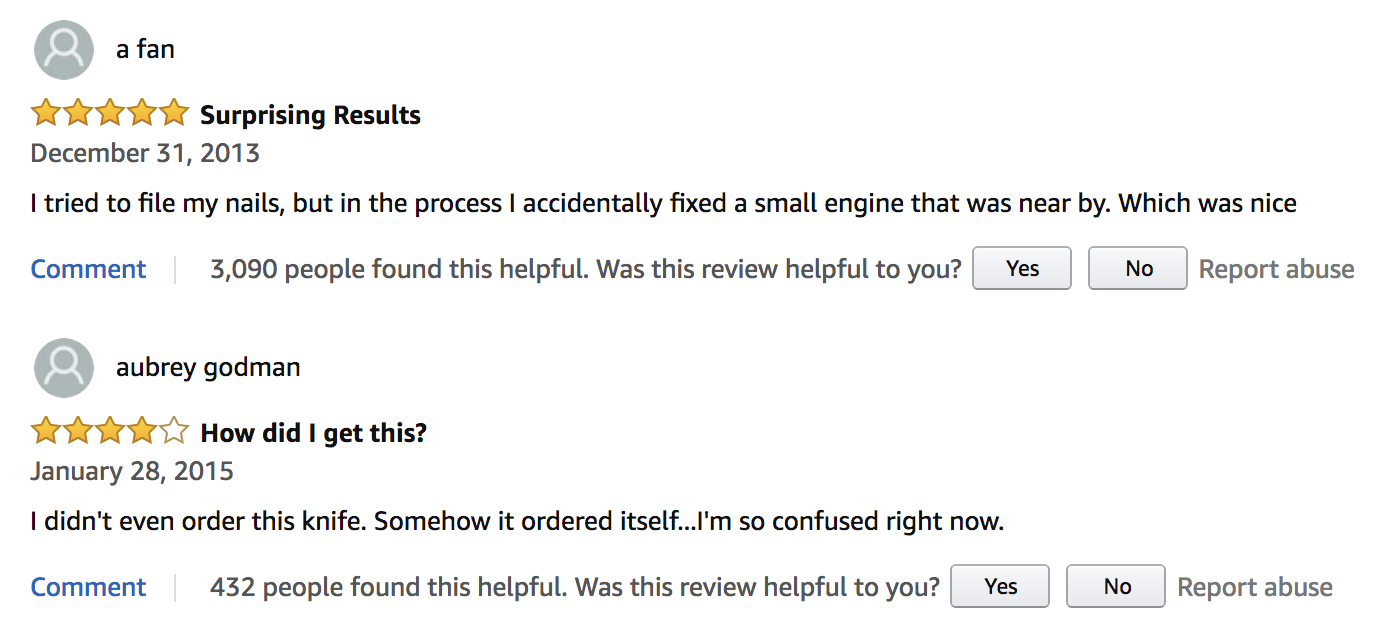Click the January 28, 2015 review date
This screenshot has height=638, width=1376.
click(x=132, y=471)
